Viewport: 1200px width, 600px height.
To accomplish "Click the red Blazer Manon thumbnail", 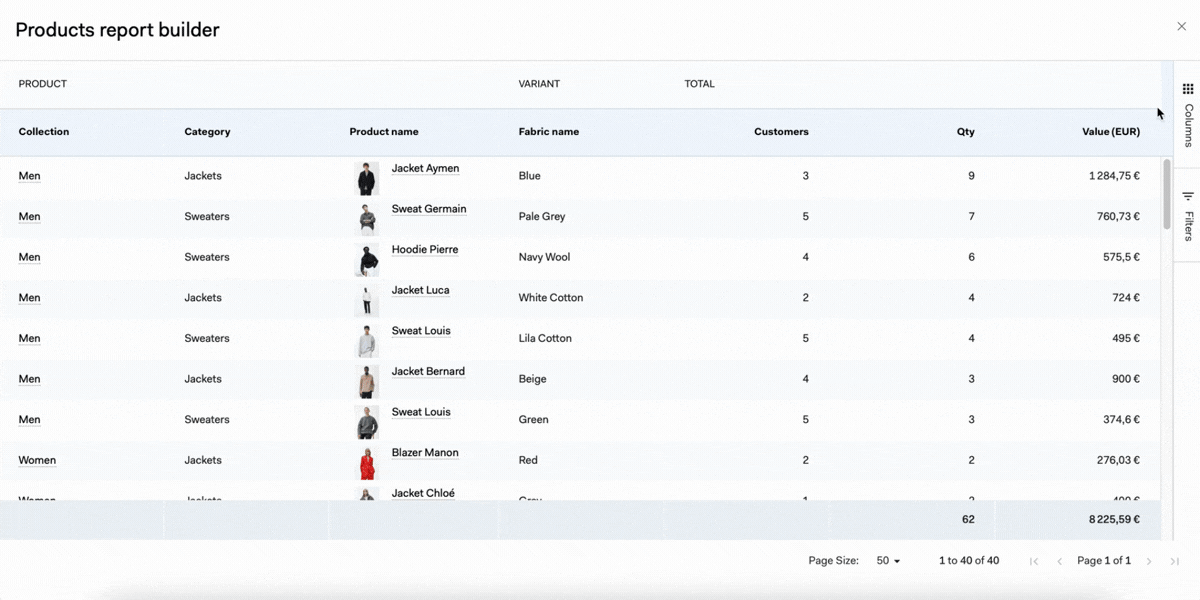I will click(x=367, y=463).
